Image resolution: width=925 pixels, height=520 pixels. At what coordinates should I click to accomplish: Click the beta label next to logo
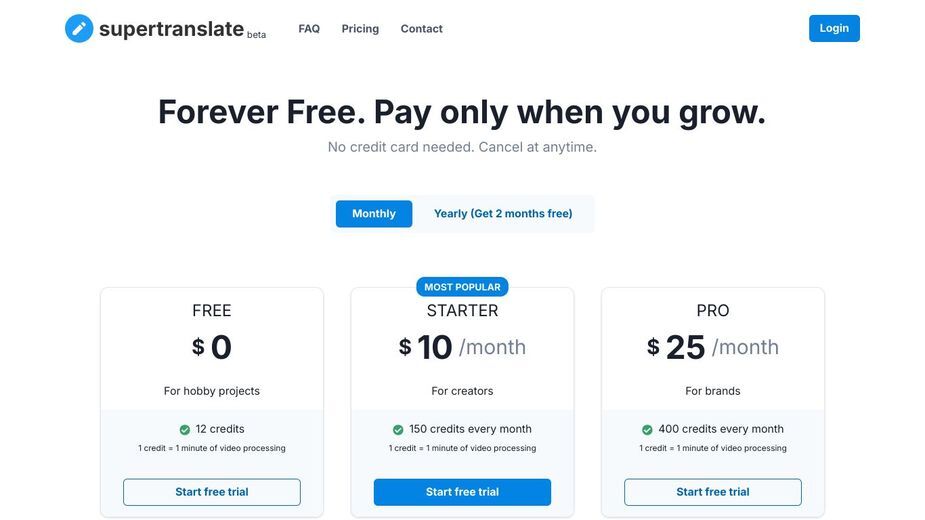click(x=257, y=35)
